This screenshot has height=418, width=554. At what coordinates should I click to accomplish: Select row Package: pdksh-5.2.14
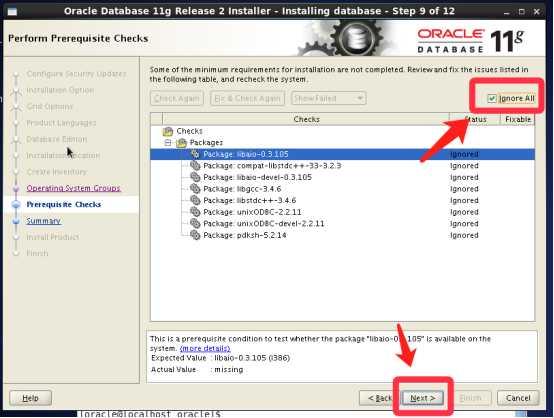(342, 235)
